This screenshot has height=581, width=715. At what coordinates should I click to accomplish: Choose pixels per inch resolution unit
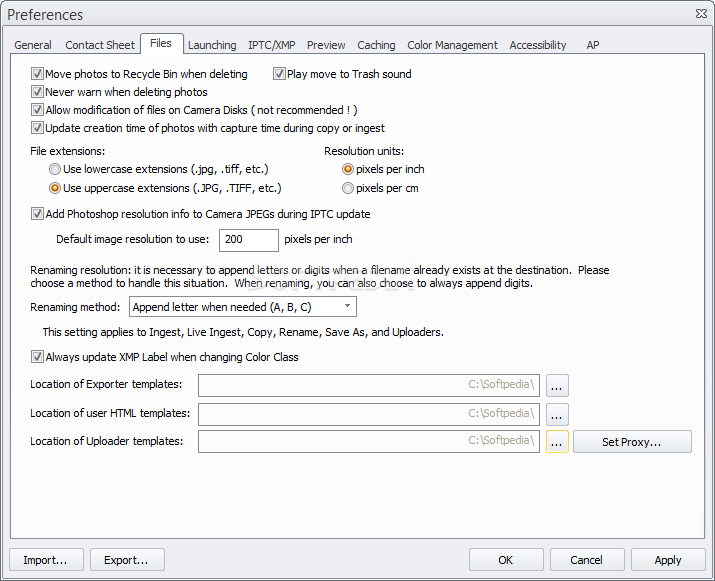click(348, 169)
